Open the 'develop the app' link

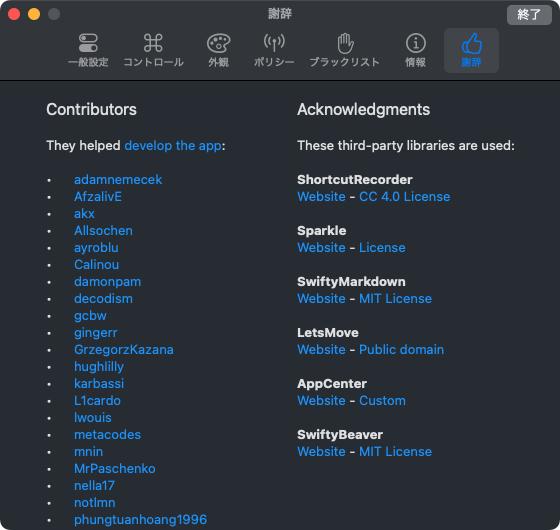(x=173, y=145)
